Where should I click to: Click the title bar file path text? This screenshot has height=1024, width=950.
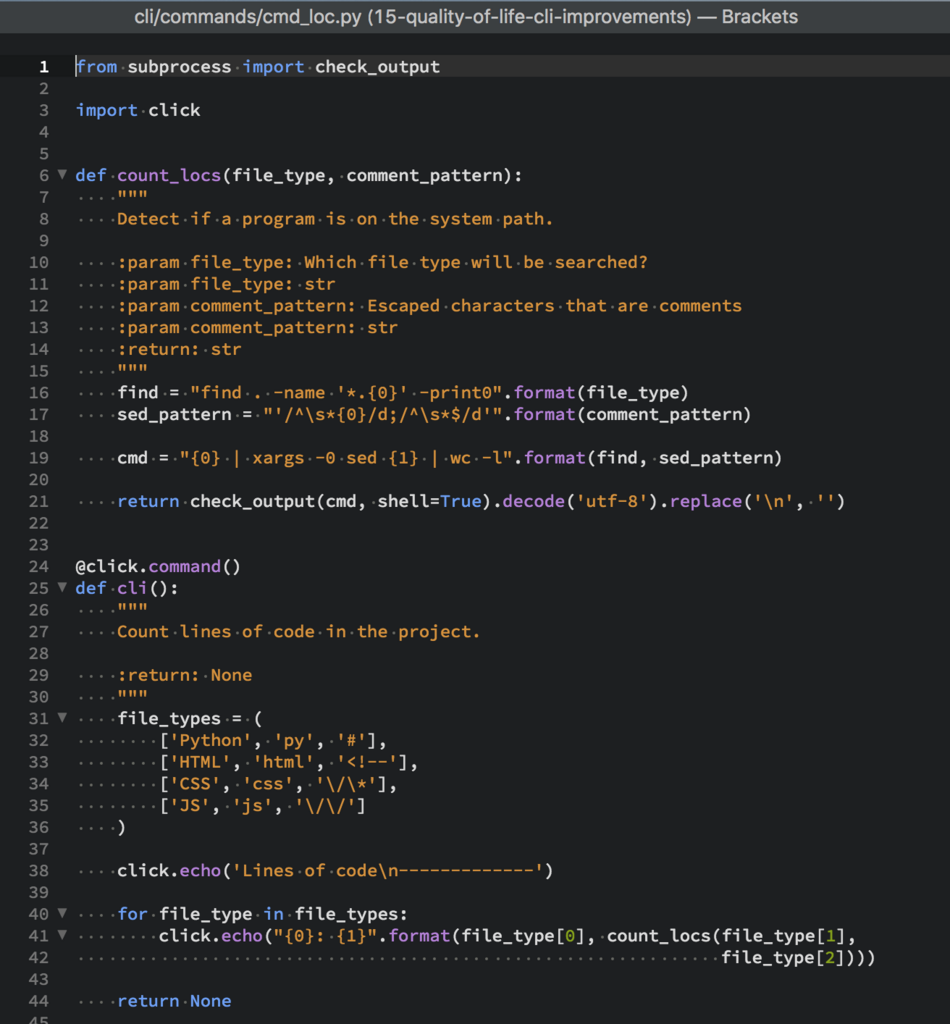pos(466,16)
